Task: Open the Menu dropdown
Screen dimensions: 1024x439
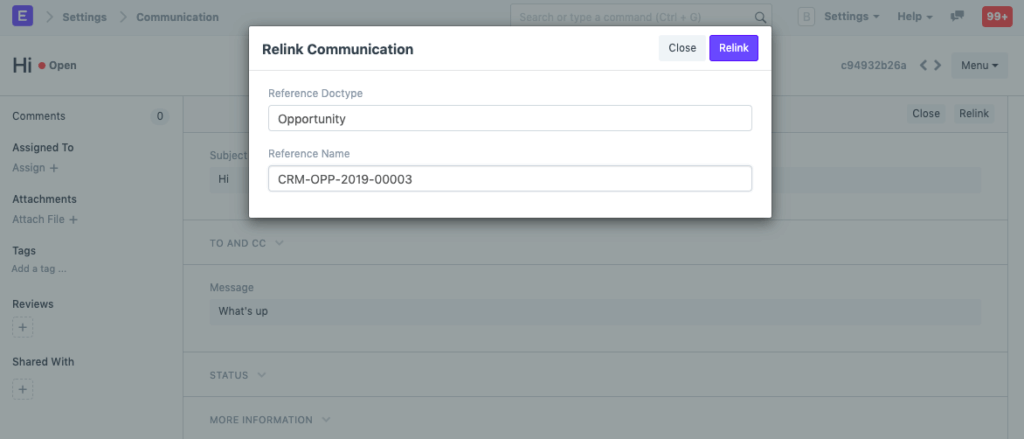Action: pos(979,66)
